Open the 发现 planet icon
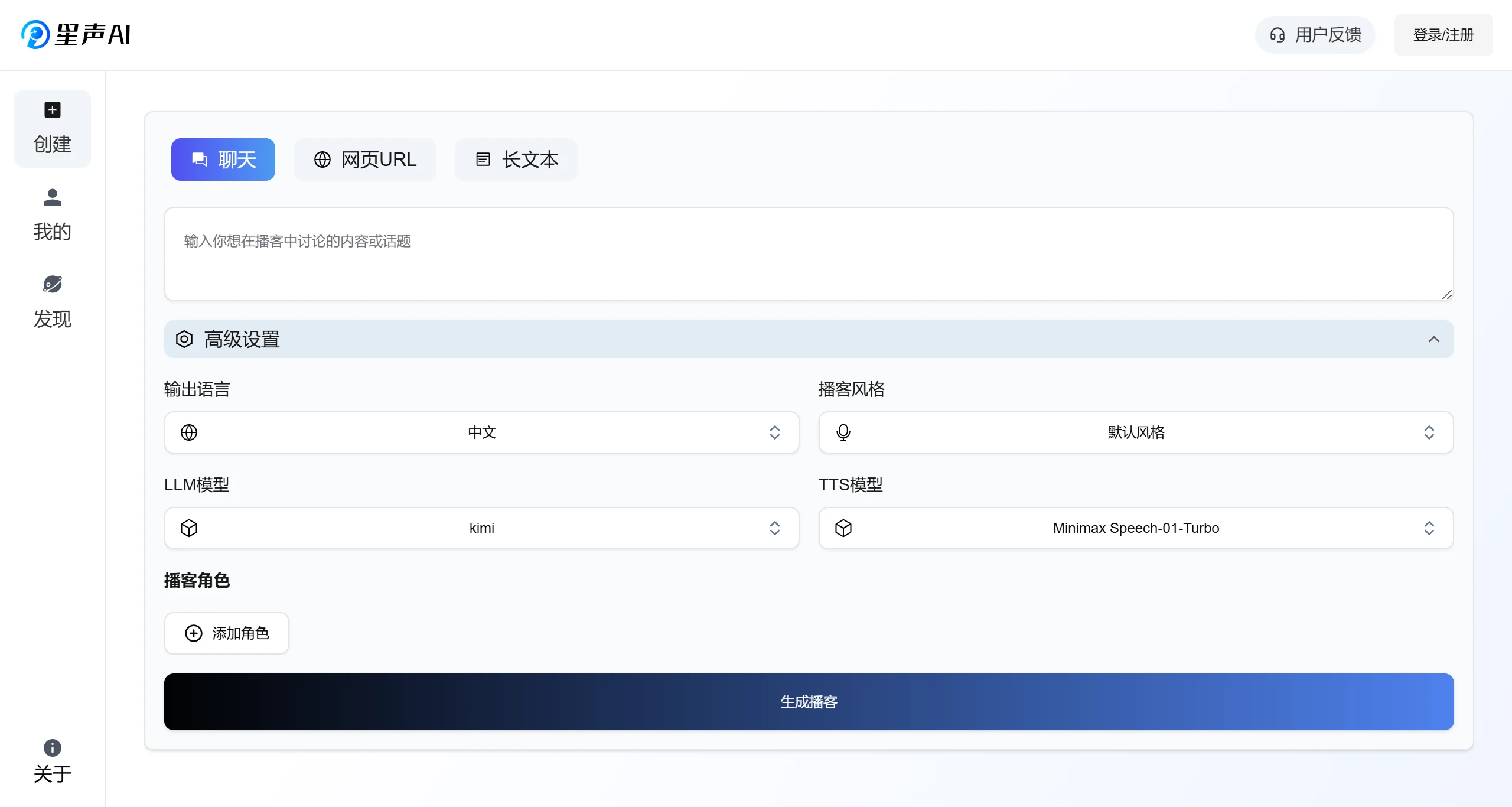This screenshot has width=1512, height=807. coord(53,284)
